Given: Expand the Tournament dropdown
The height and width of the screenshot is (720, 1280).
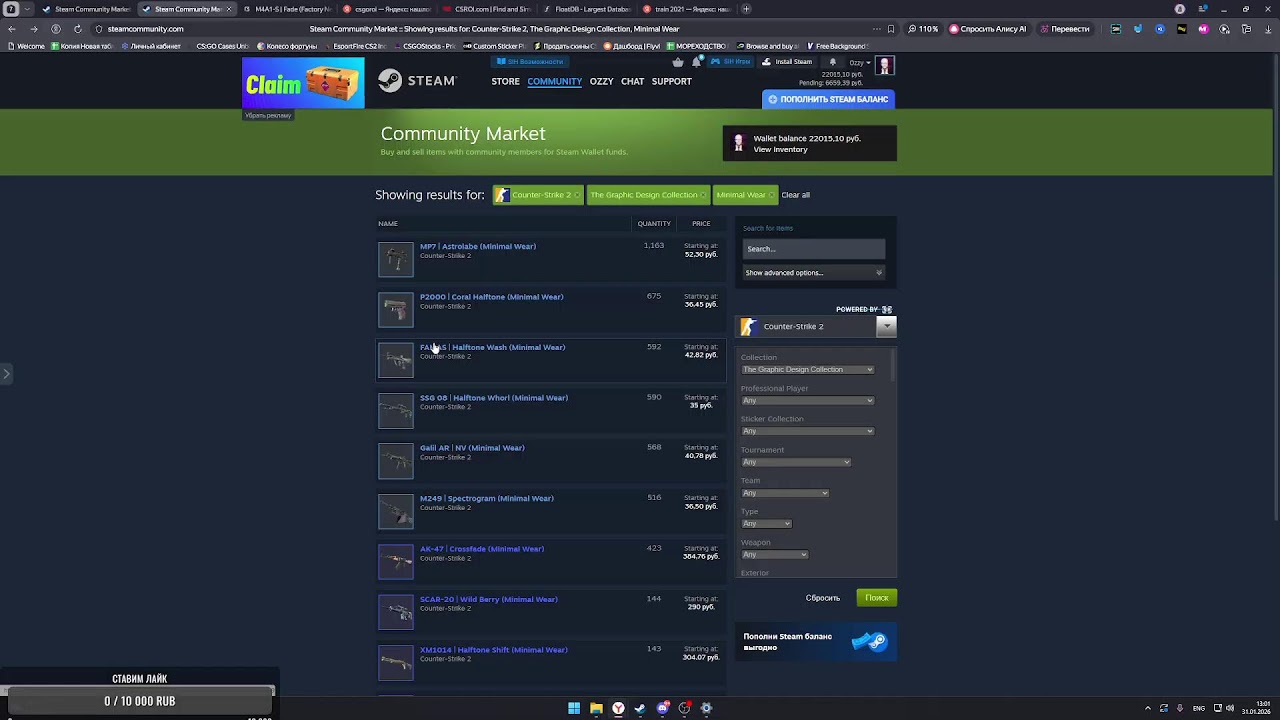Looking at the screenshot, I should click(x=796, y=462).
